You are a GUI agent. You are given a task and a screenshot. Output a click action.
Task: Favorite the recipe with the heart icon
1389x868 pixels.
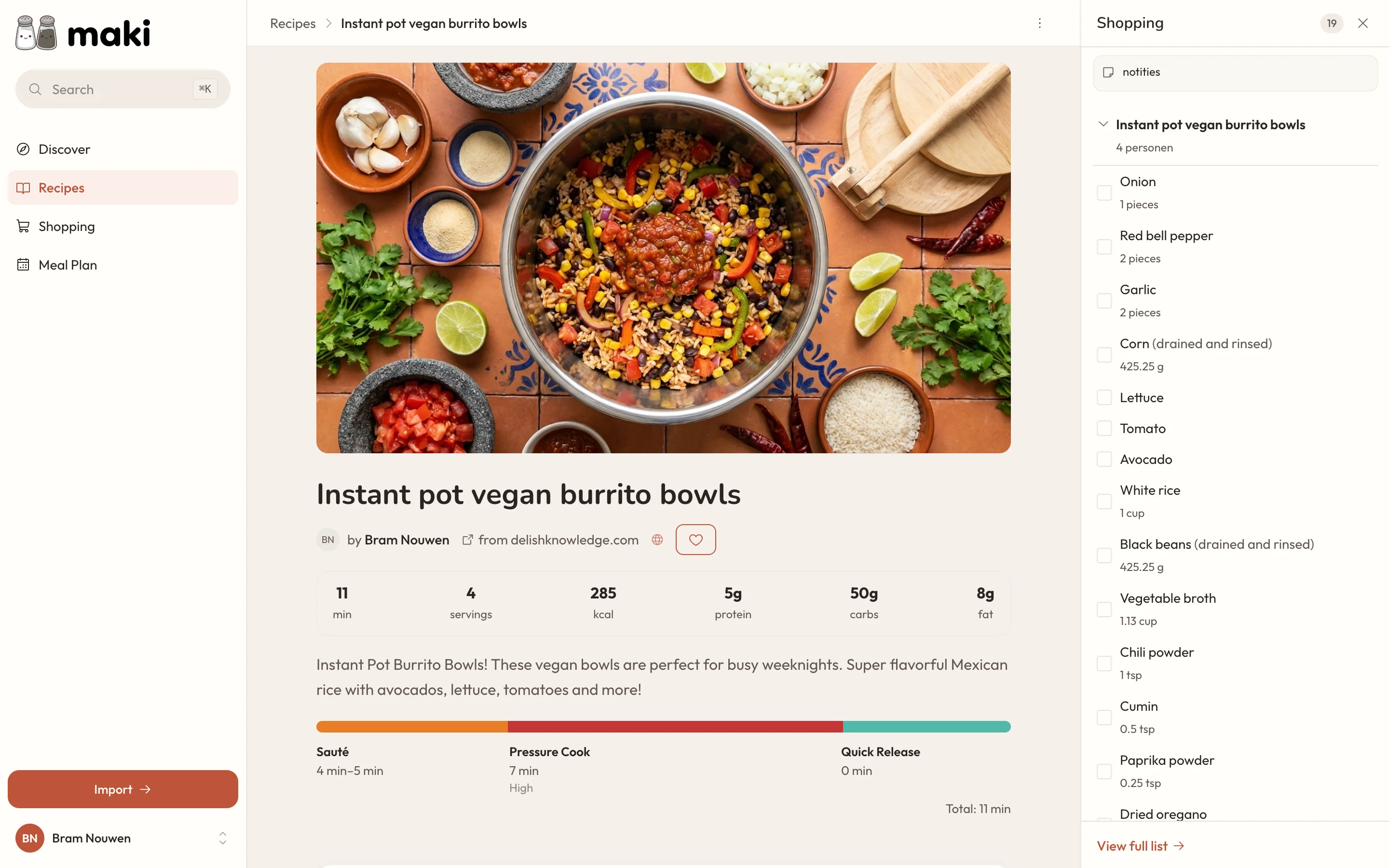coord(695,540)
